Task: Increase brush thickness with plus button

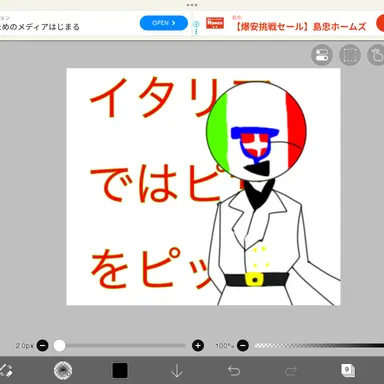Action: (x=198, y=346)
